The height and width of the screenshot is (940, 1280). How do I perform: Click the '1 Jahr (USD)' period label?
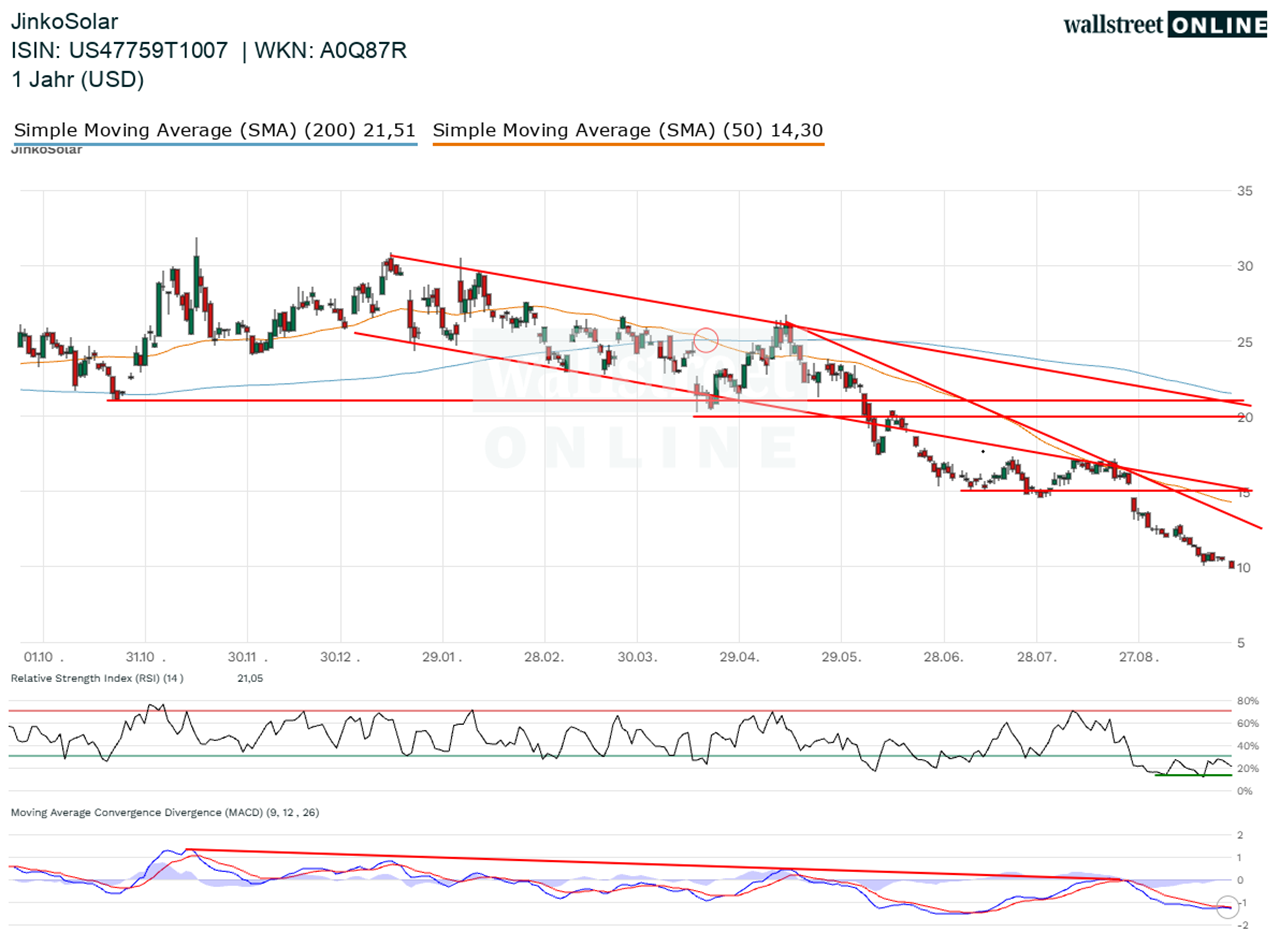(77, 80)
